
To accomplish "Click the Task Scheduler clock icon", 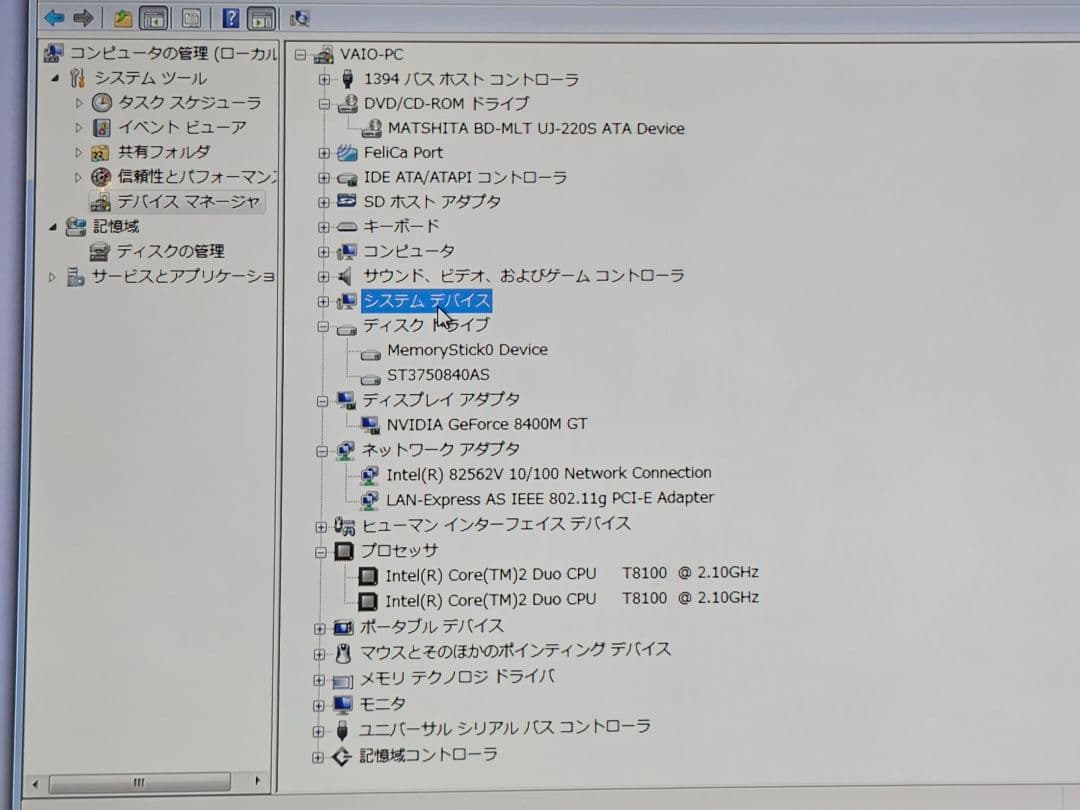I will click(x=101, y=103).
